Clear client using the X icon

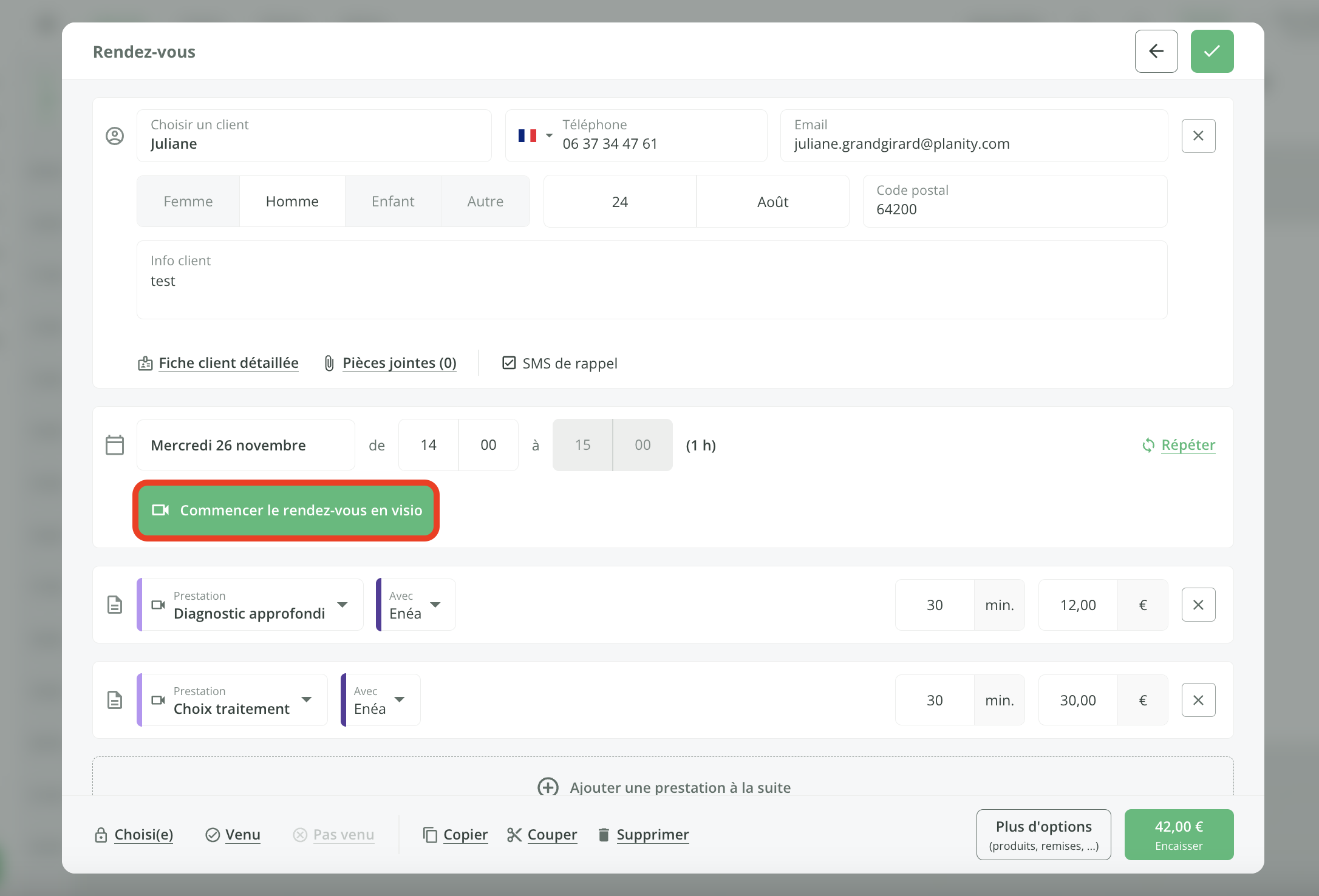[x=1198, y=136]
